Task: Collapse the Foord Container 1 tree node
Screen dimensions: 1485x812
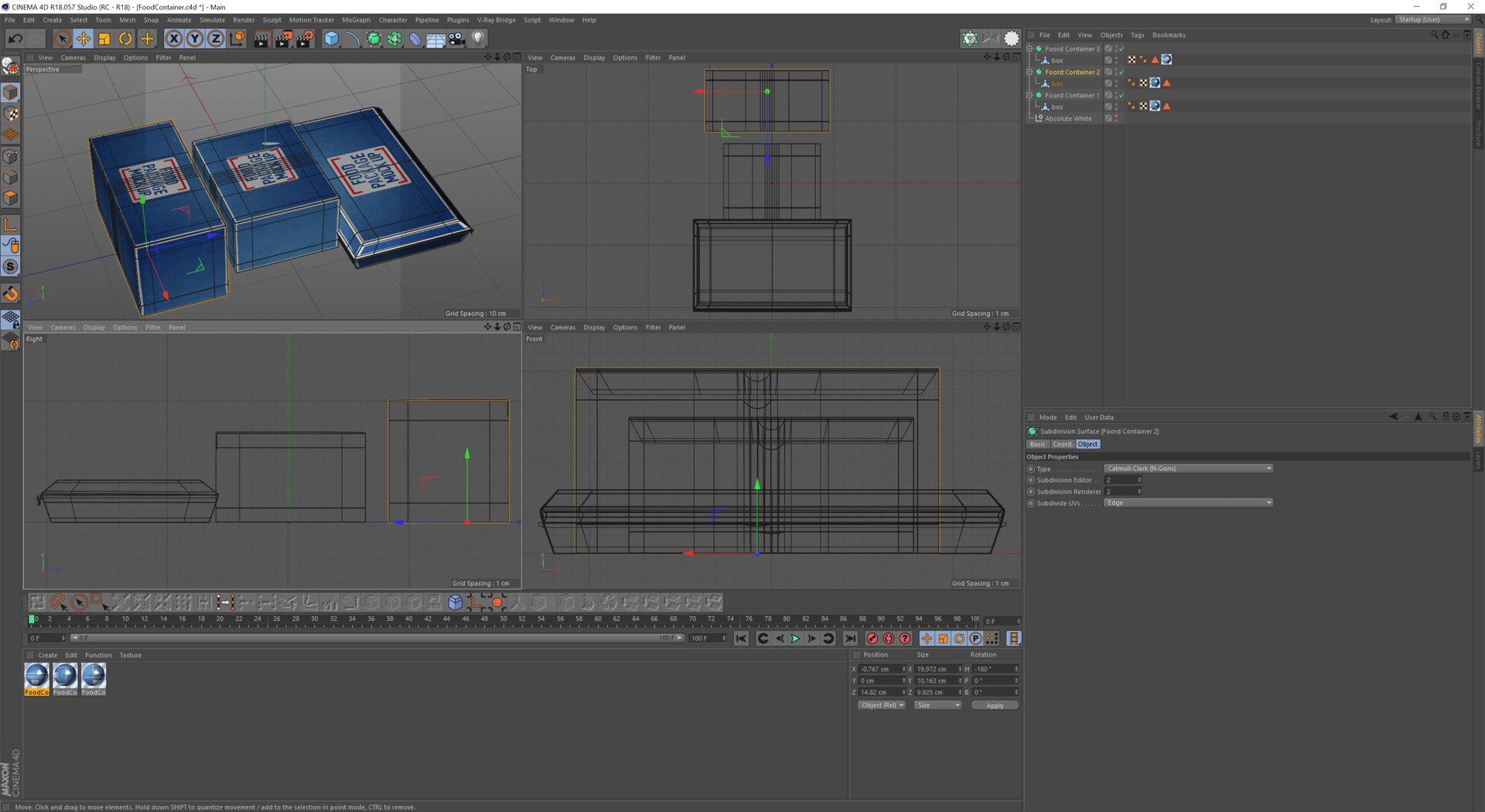Action: (x=1029, y=95)
